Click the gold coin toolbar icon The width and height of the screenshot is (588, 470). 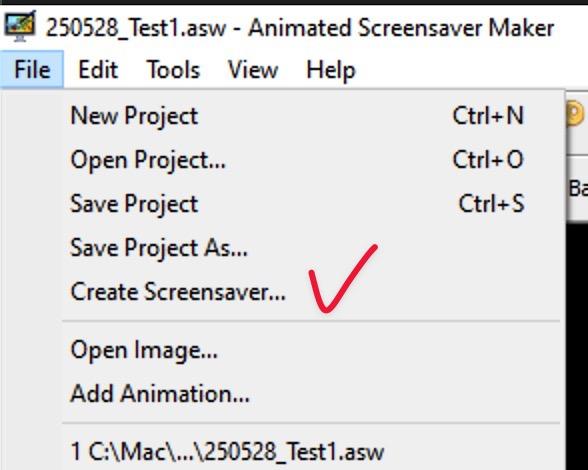(x=576, y=114)
